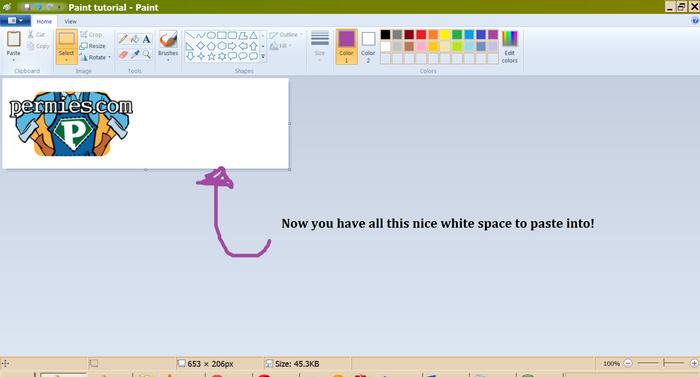Choose the Down arrow shape

pos(190,56)
